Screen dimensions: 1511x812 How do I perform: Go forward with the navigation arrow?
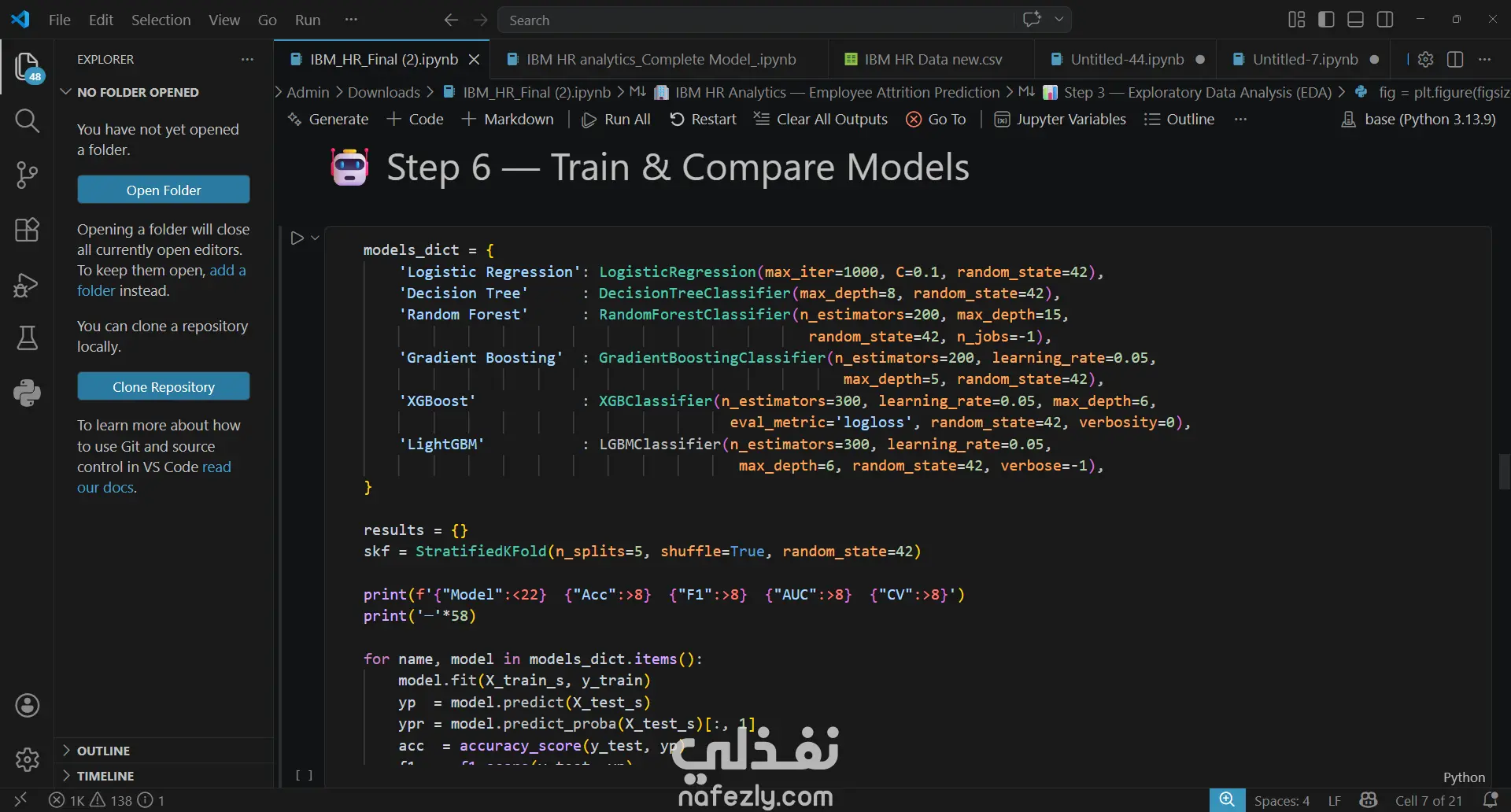click(481, 20)
